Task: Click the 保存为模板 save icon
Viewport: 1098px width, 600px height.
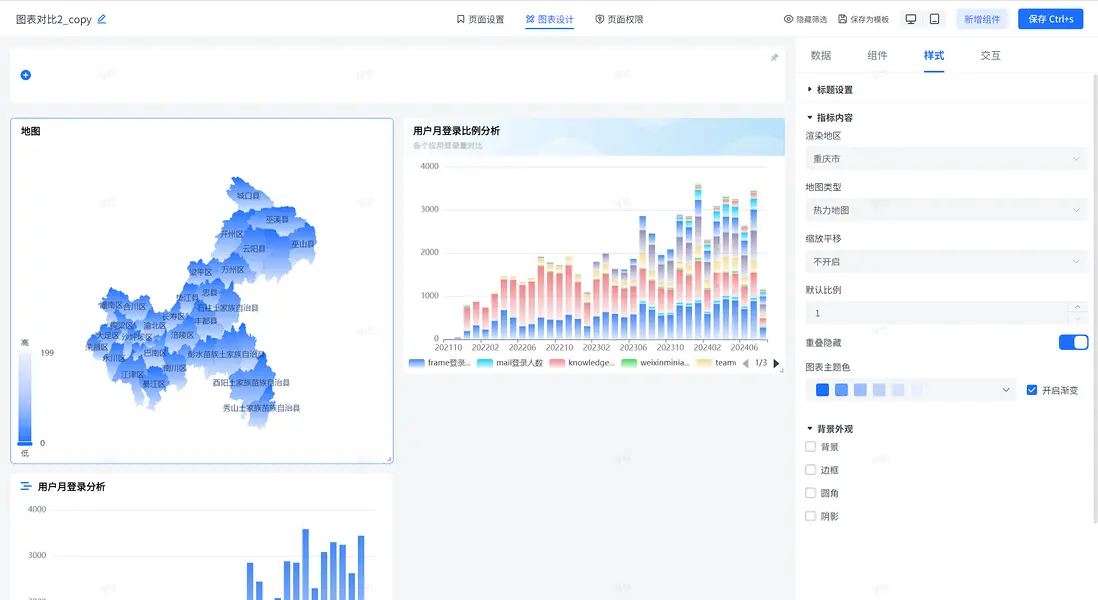Action: pos(842,19)
